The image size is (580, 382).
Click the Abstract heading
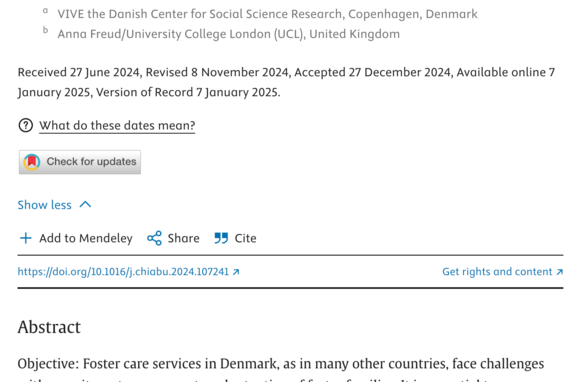tap(49, 327)
